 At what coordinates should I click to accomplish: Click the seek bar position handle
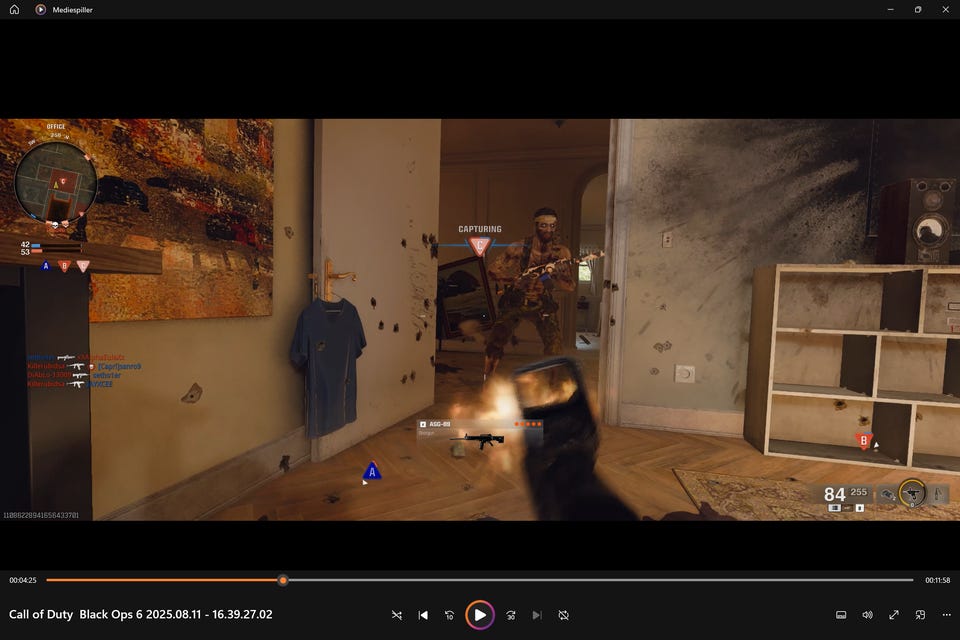point(283,580)
